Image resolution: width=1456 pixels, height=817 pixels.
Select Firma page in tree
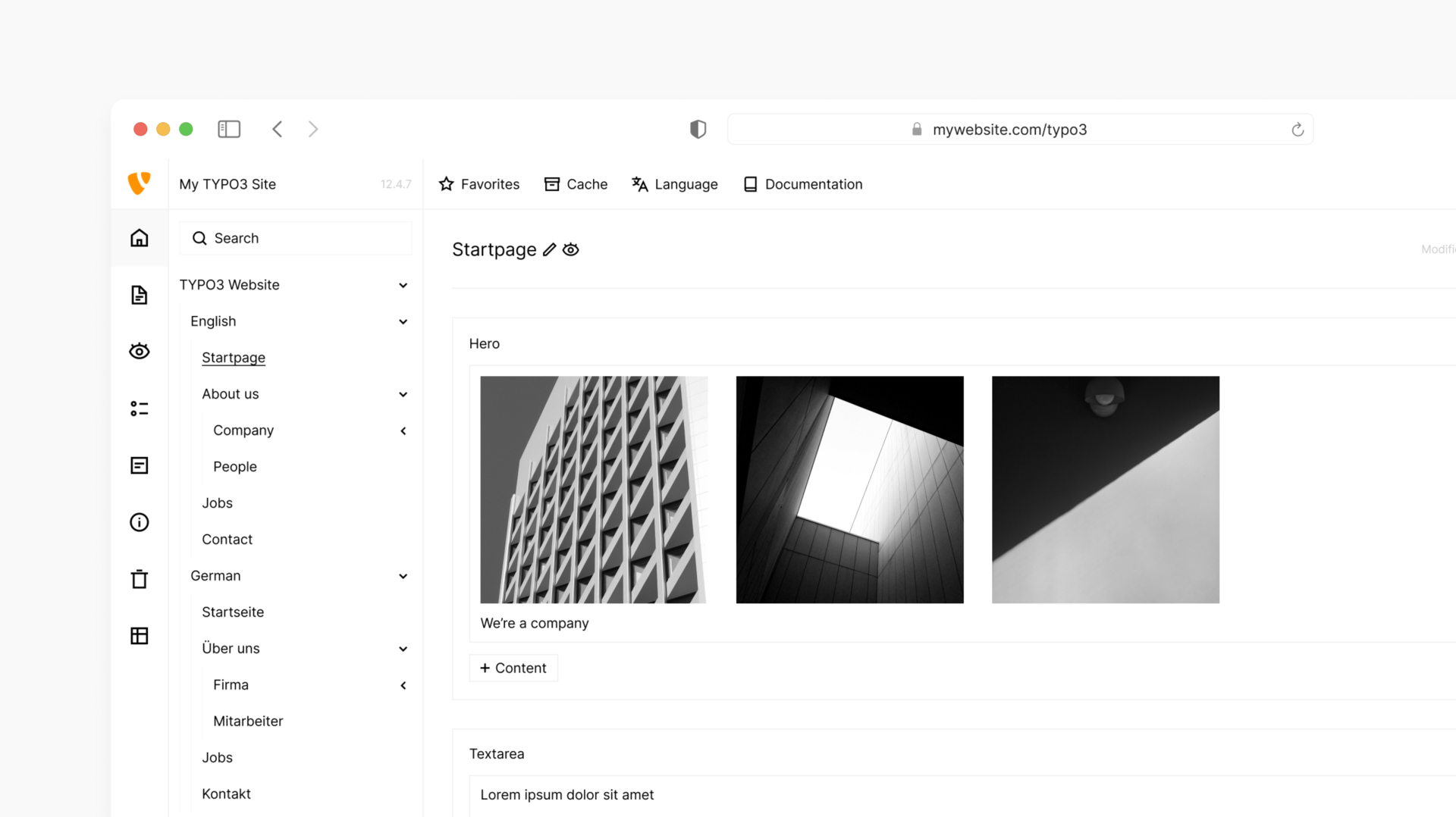click(x=231, y=685)
